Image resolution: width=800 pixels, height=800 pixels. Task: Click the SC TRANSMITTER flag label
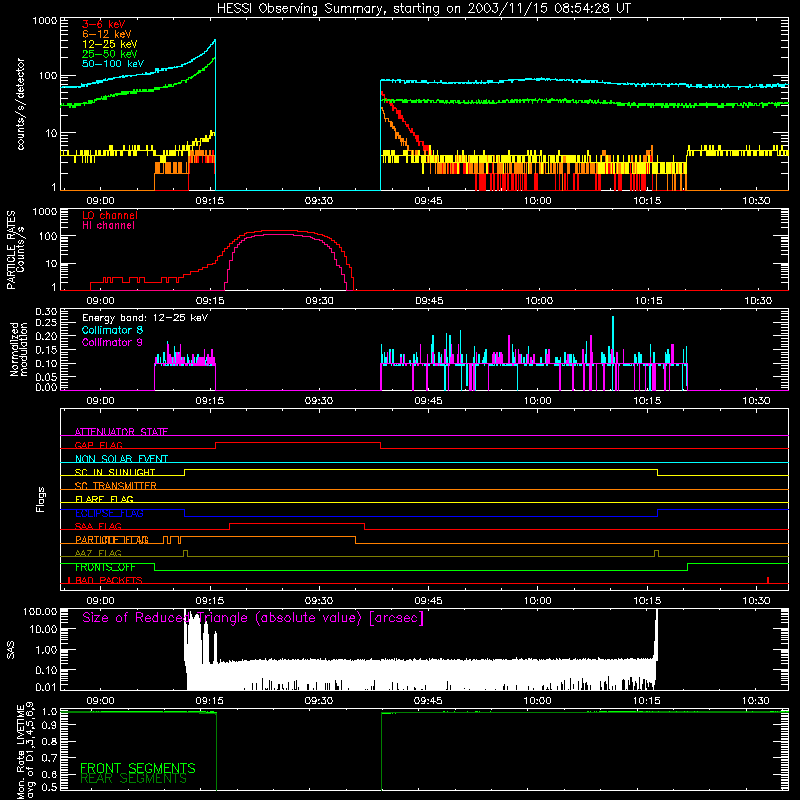(116, 486)
